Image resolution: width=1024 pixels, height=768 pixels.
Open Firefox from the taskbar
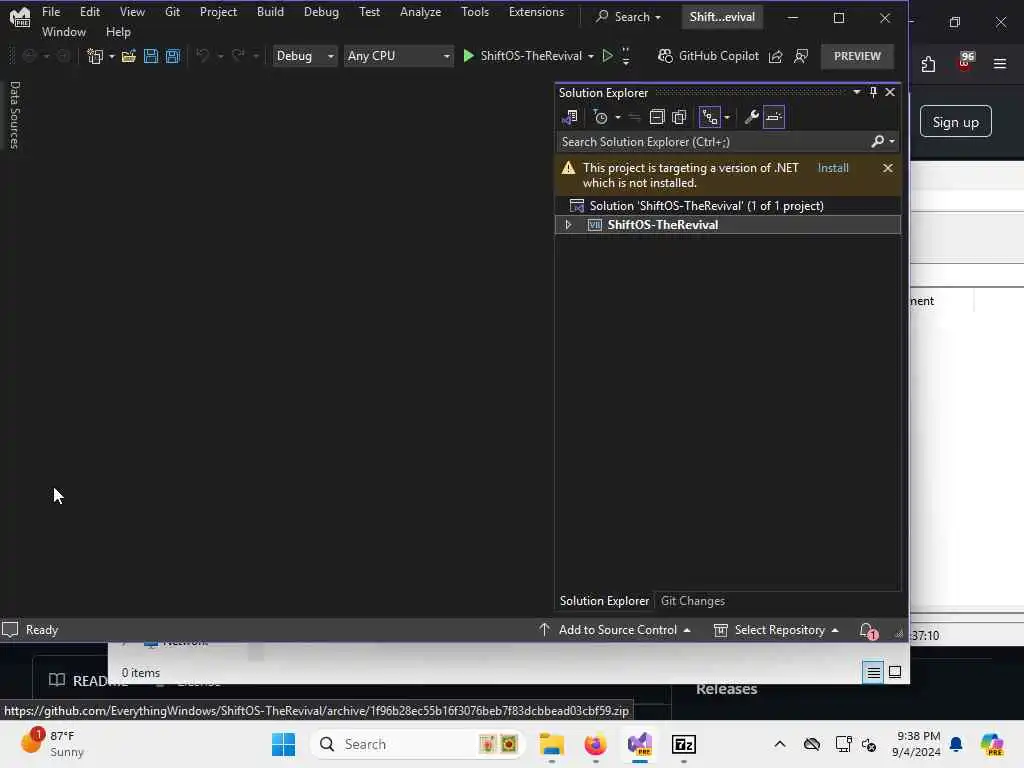coord(595,744)
